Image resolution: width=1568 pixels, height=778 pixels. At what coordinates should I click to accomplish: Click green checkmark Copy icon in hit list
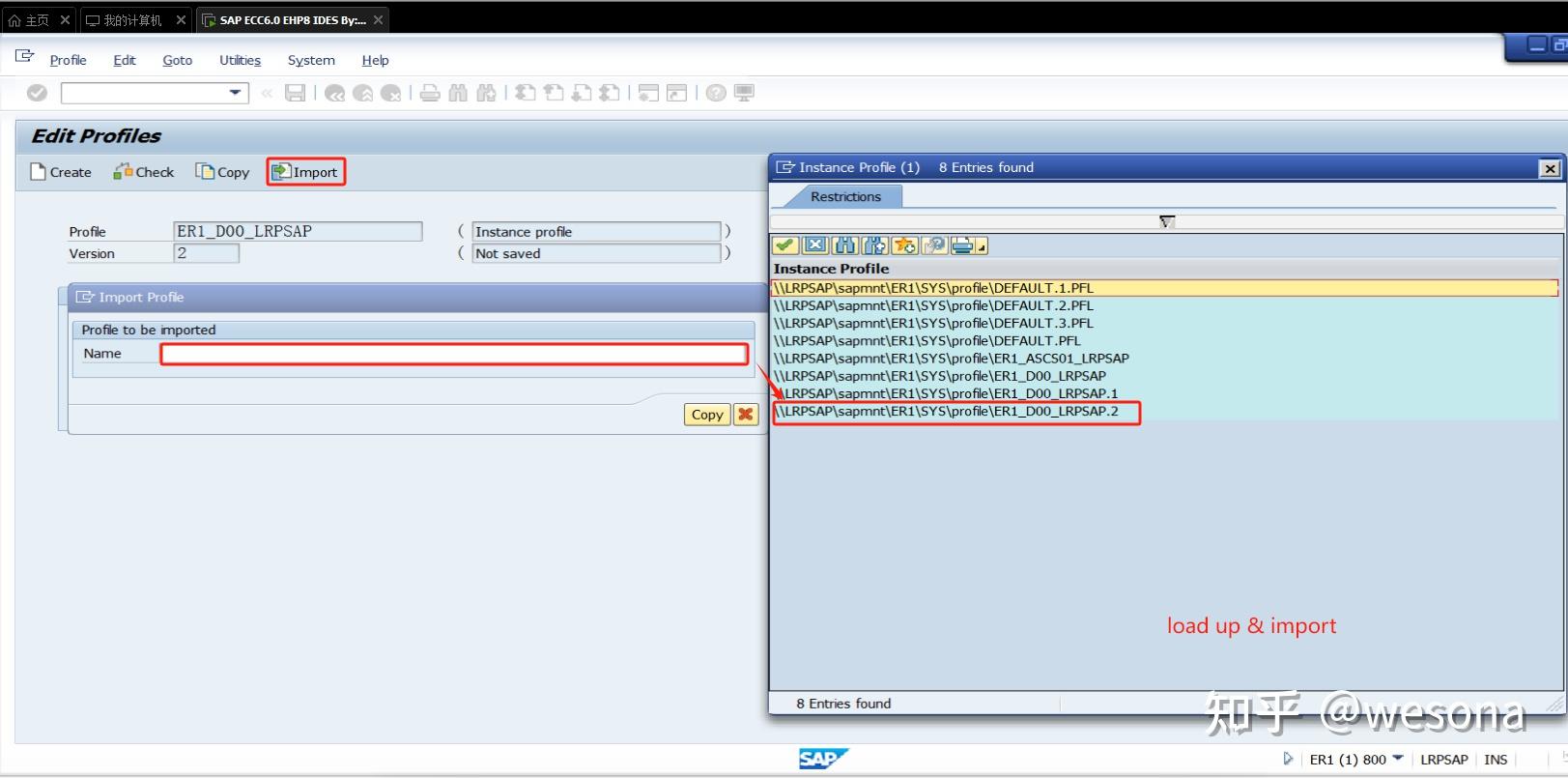(x=784, y=245)
